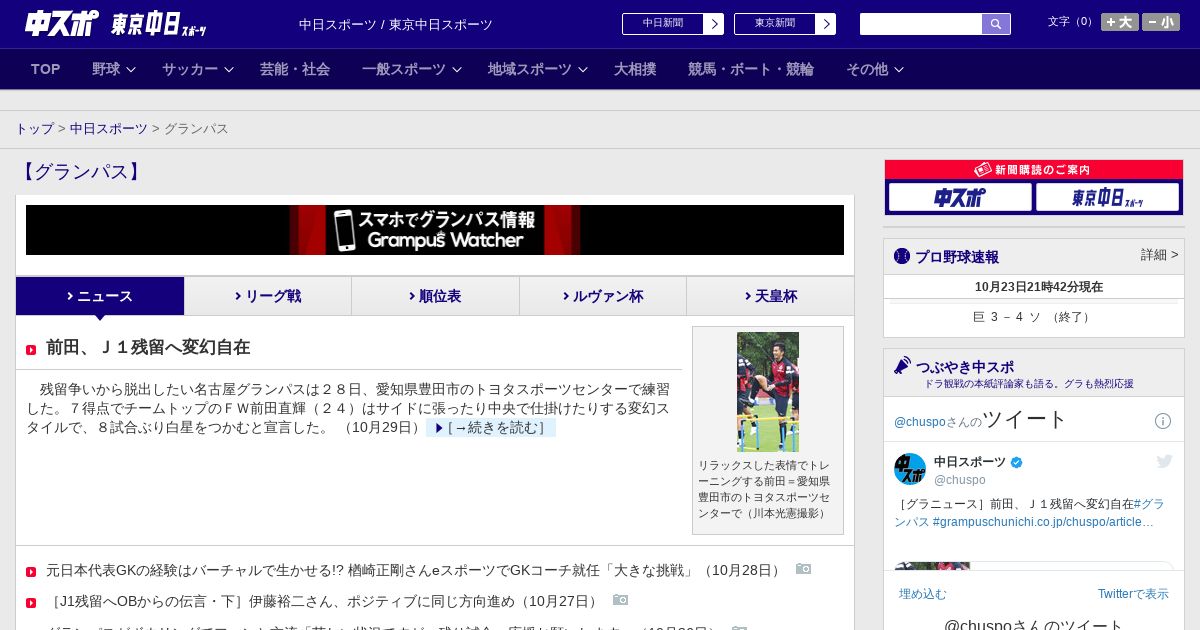1200x630 pixels.
Task: Click 埋め込む link in Twitter widget
Action: (x=922, y=594)
